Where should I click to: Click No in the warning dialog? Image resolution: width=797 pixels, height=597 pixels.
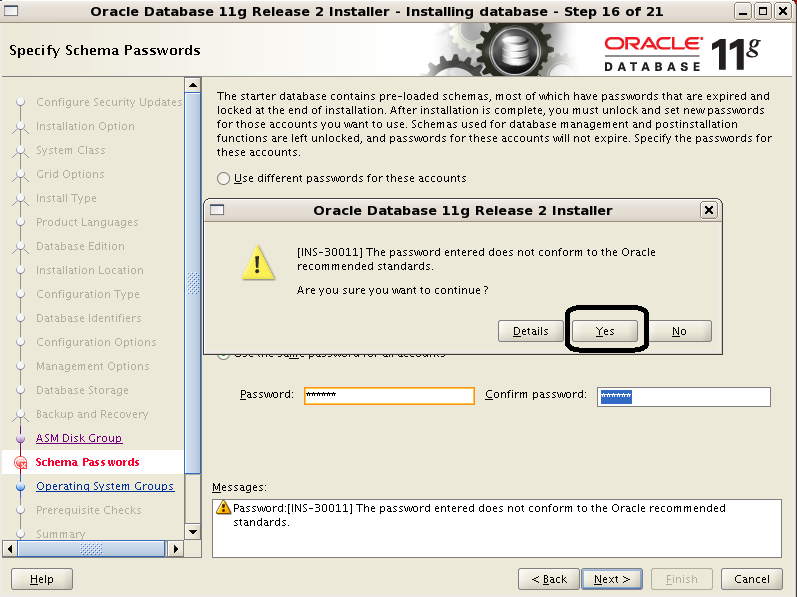click(679, 331)
